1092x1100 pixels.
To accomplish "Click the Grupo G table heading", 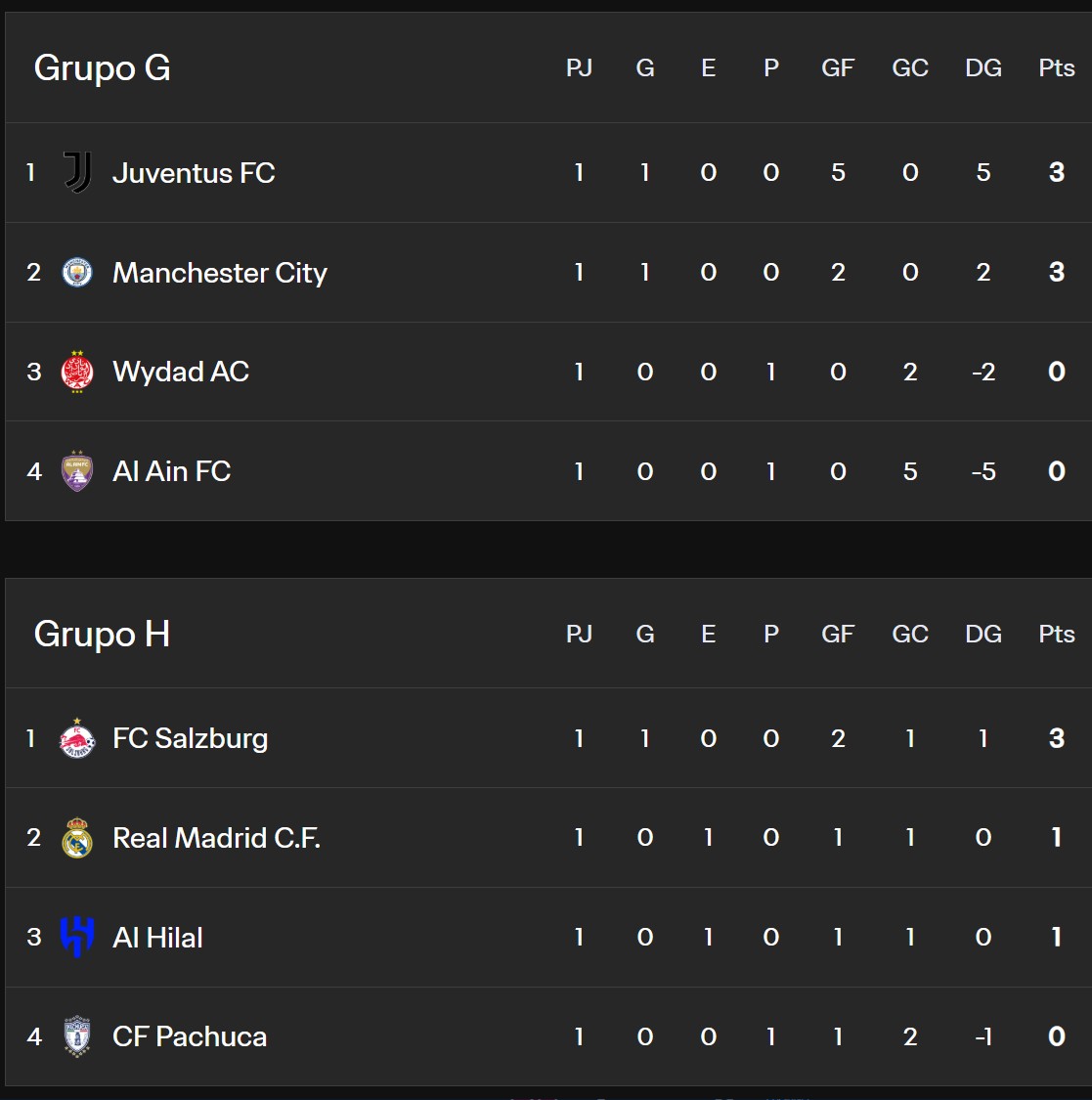I will pos(102,68).
